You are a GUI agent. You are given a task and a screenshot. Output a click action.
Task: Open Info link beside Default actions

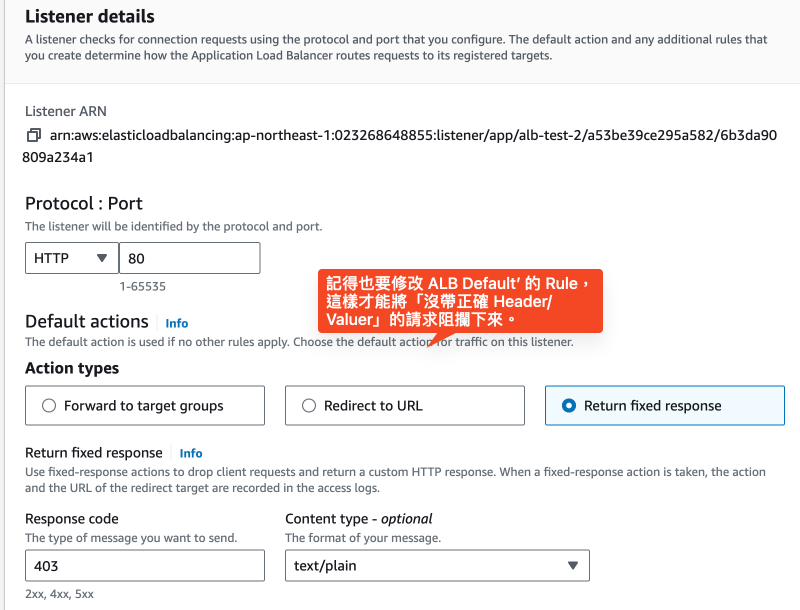177,323
